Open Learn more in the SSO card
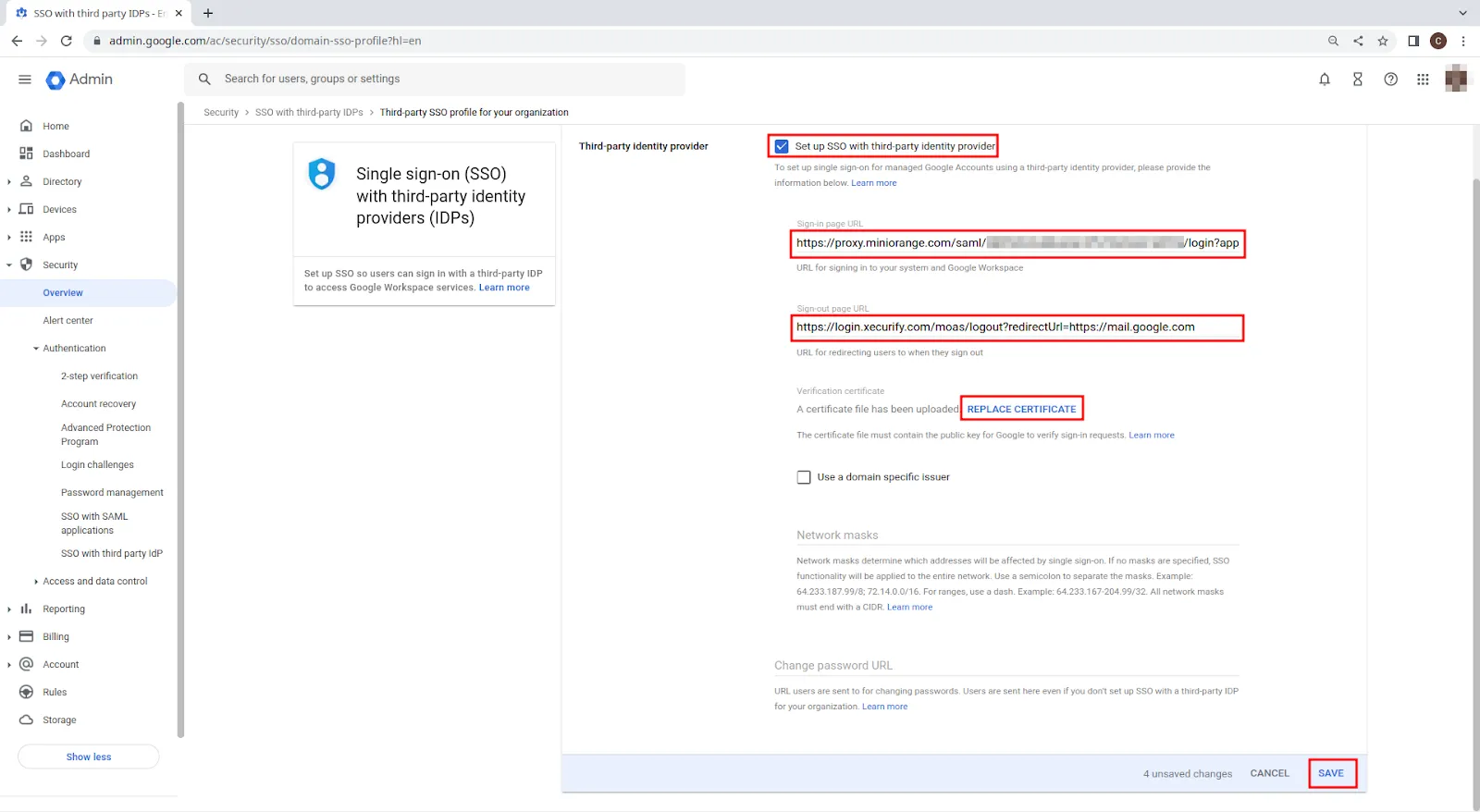This screenshot has height=812, width=1480. coord(504,288)
